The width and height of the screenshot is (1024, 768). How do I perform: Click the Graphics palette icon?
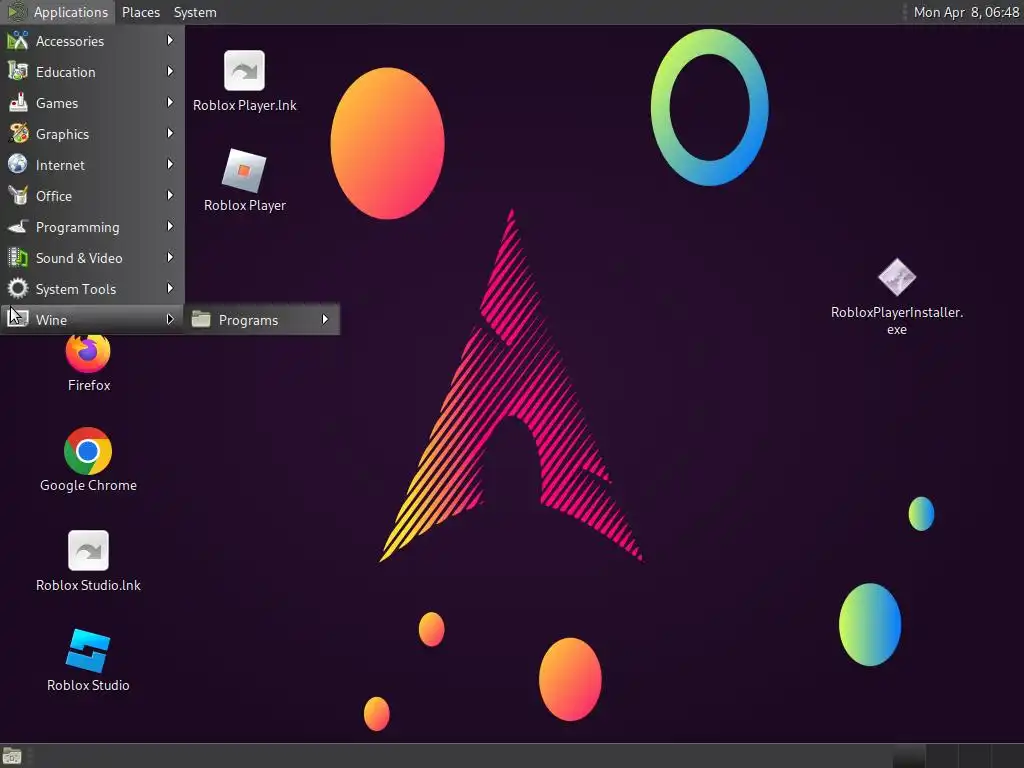coord(18,134)
